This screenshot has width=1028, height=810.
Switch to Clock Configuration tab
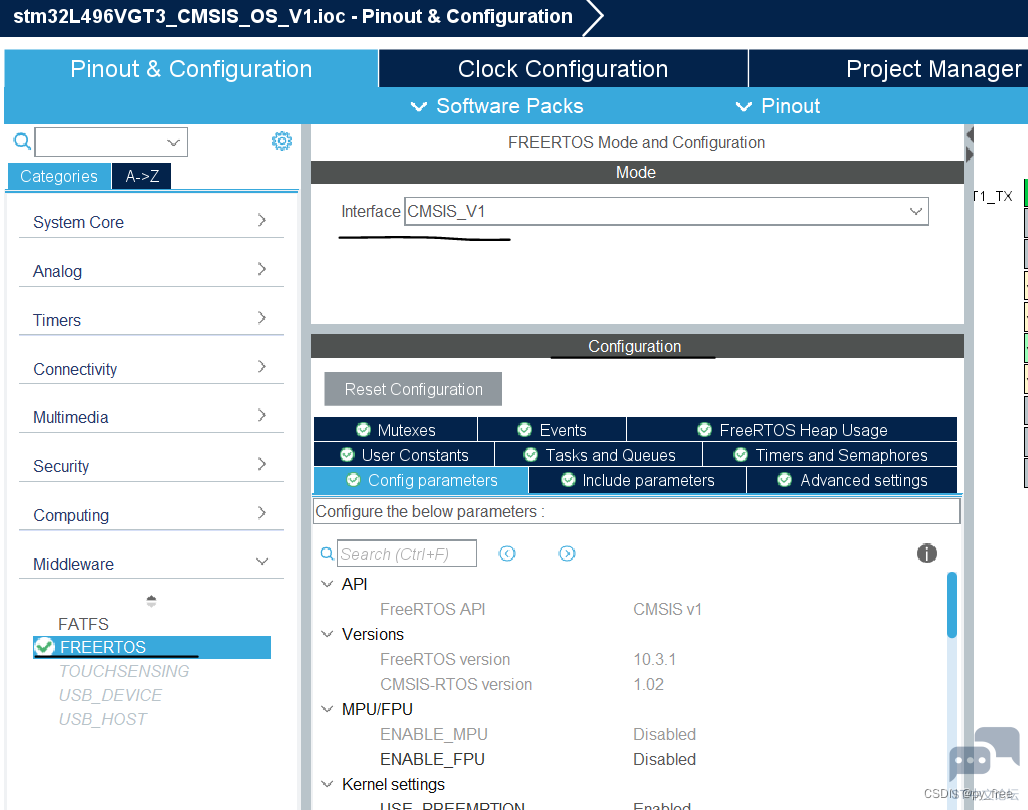(563, 68)
